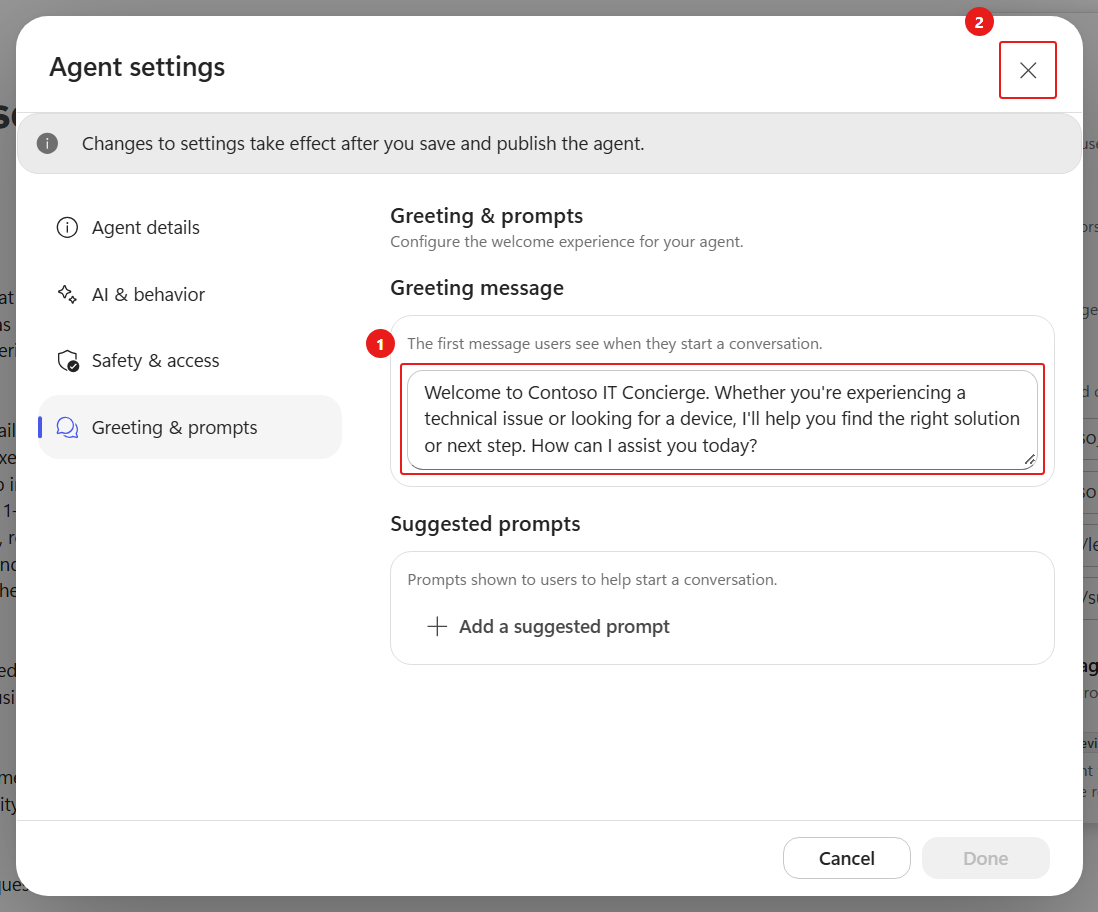Click the 'Greeting & prompts' page heading
The image size is (1098, 912).
click(487, 216)
